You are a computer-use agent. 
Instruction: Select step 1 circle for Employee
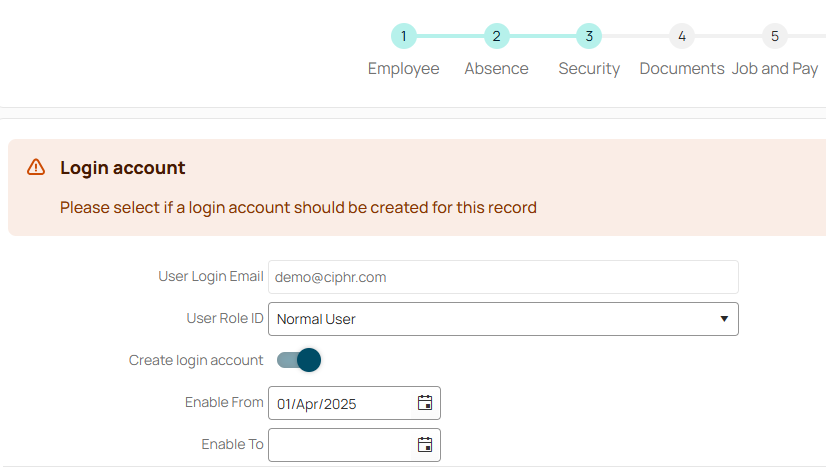[404, 36]
